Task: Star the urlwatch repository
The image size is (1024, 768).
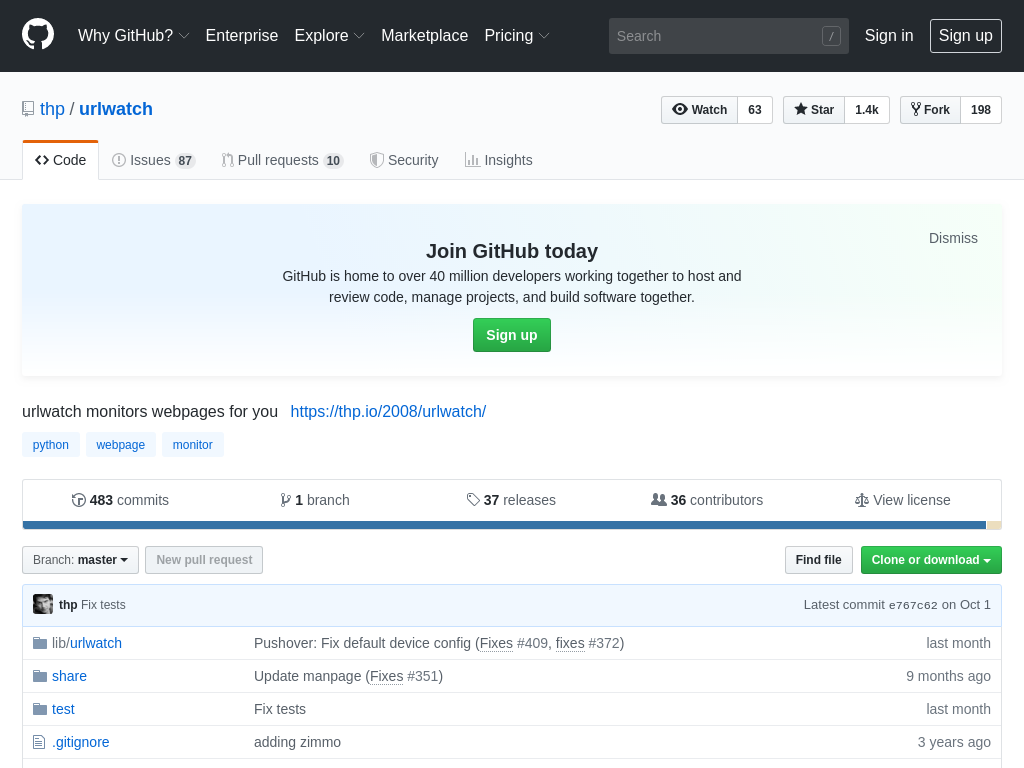Action: [x=814, y=110]
